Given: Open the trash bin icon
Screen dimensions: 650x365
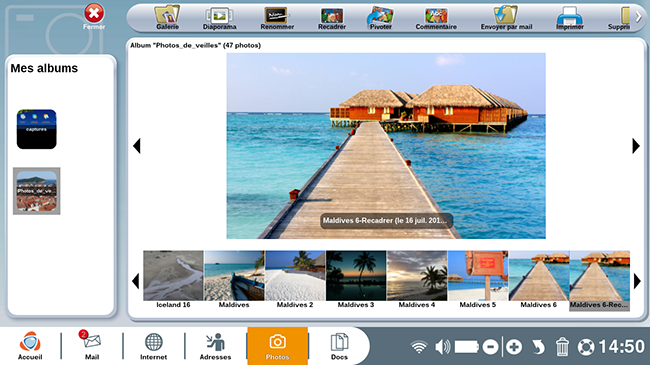Looking at the screenshot, I should [562, 347].
